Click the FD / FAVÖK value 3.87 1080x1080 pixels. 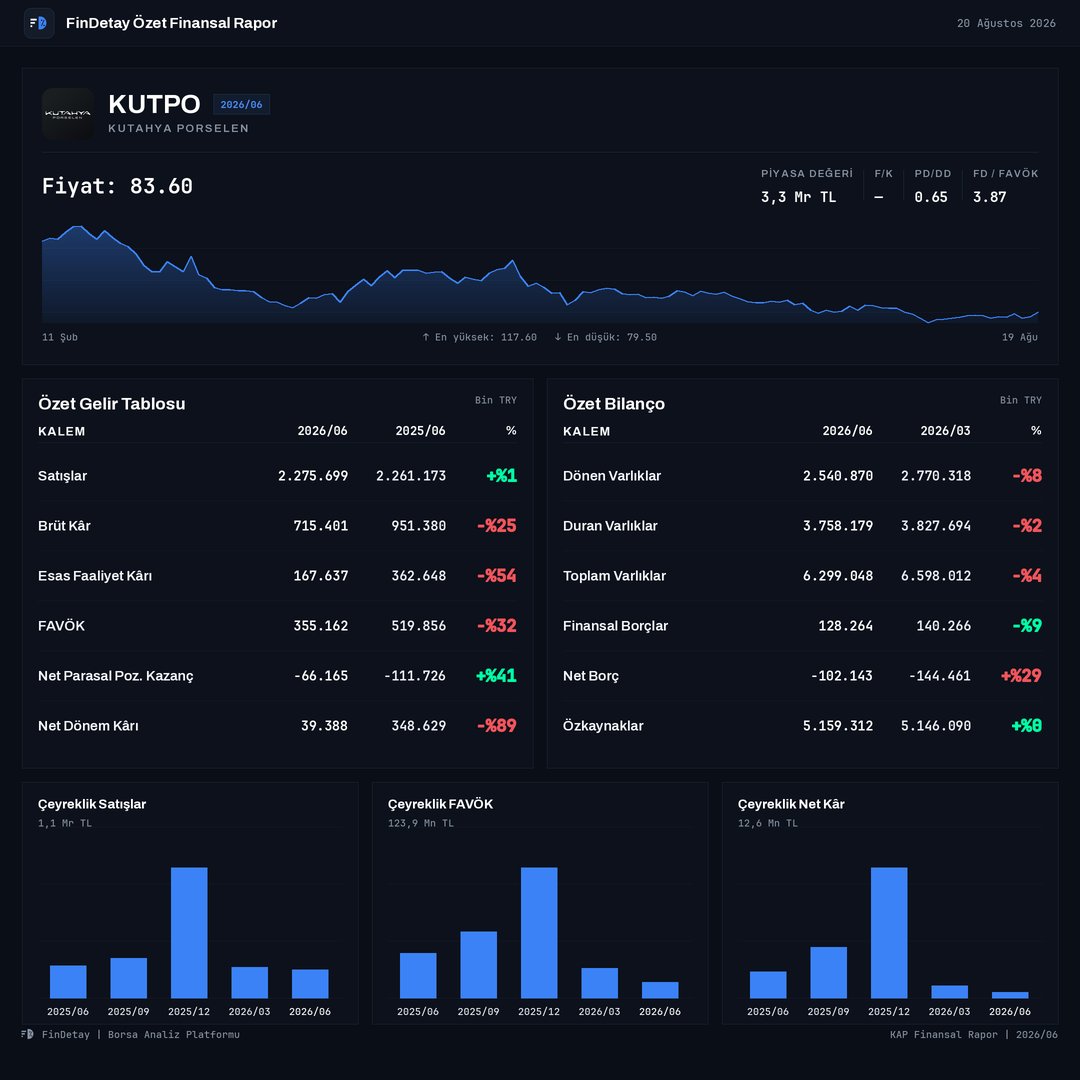(989, 197)
